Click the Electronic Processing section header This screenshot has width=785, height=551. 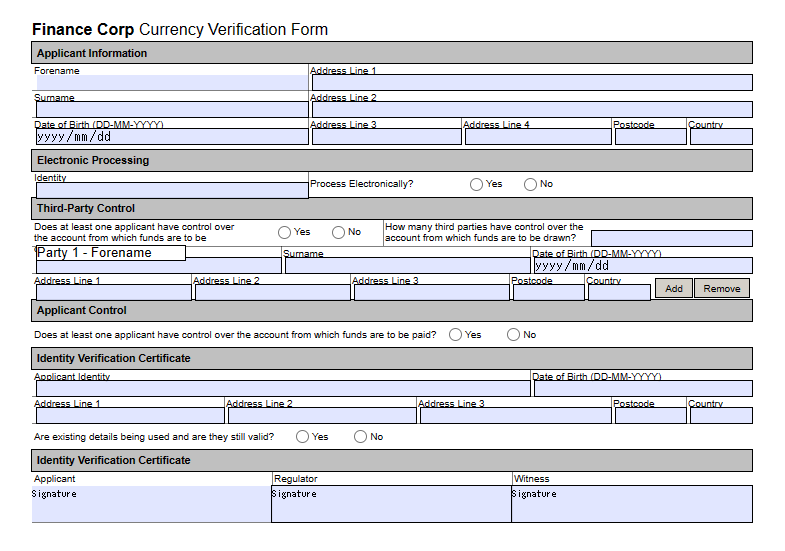coord(392,160)
